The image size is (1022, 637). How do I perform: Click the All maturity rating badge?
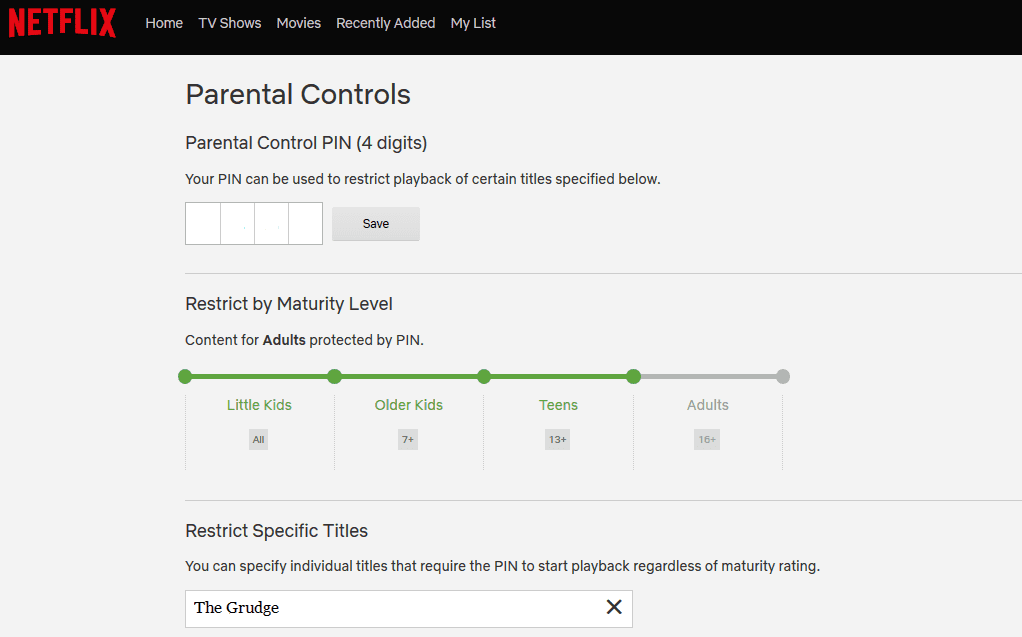pyautogui.click(x=259, y=440)
